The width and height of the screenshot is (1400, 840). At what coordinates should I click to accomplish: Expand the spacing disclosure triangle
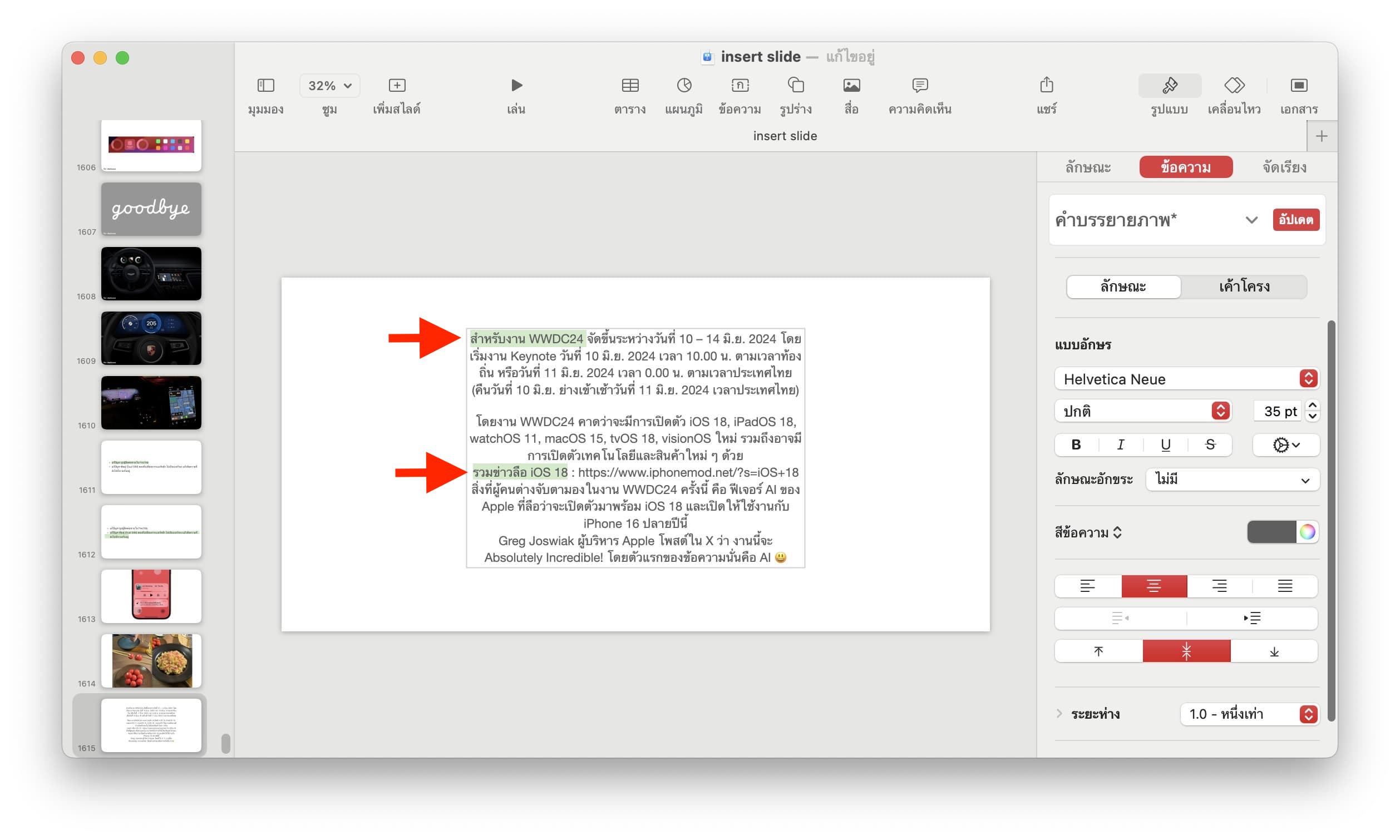(1059, 713)
